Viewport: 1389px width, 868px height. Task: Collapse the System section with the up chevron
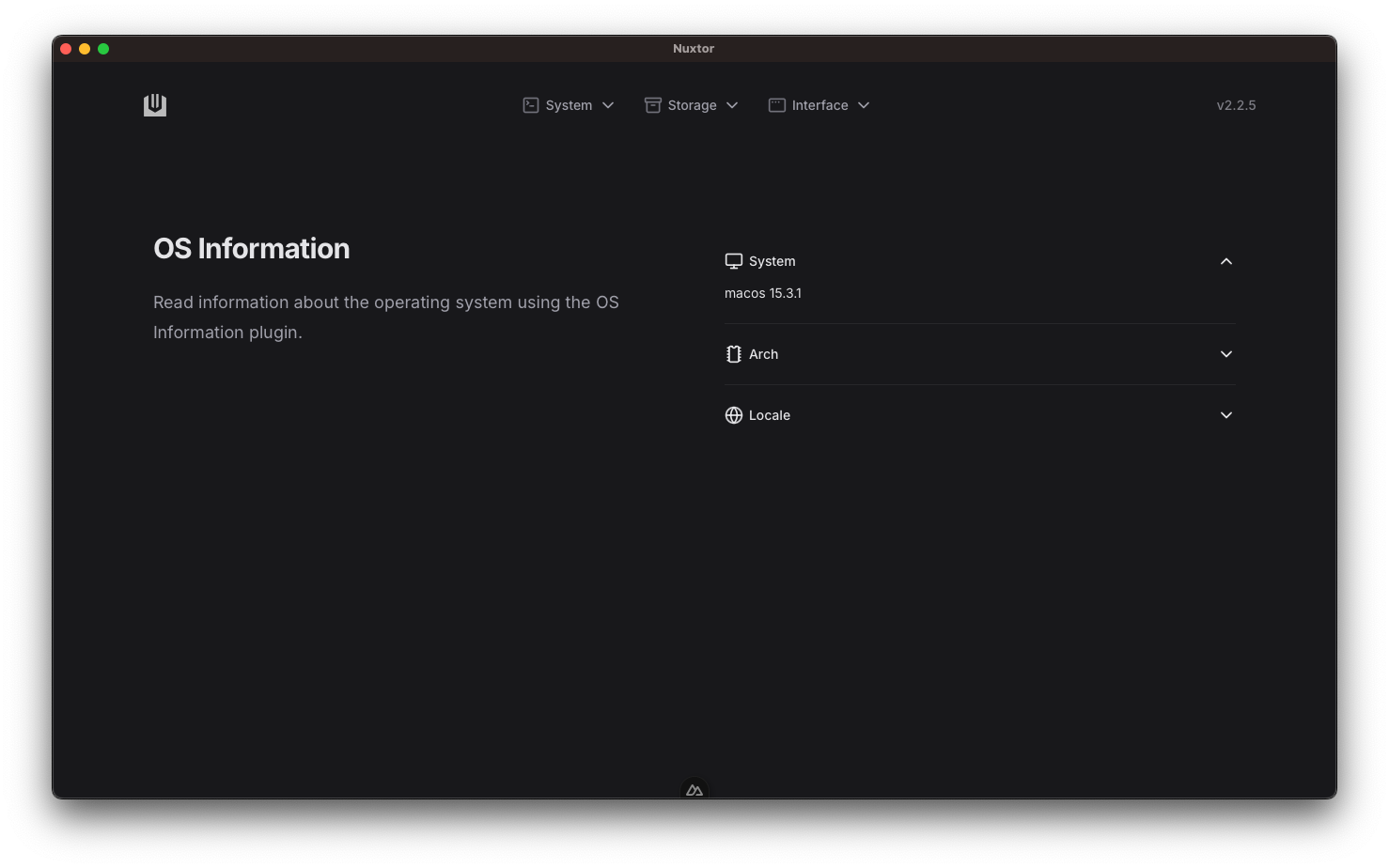click(1225, 261)
